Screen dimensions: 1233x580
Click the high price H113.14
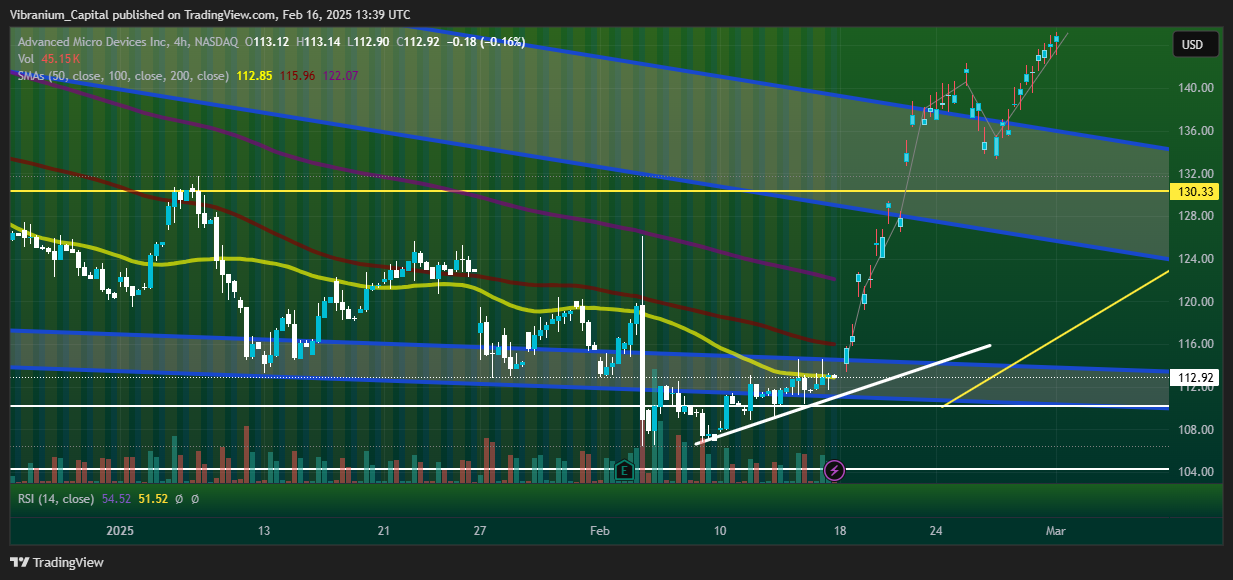(x=320, y=42)
